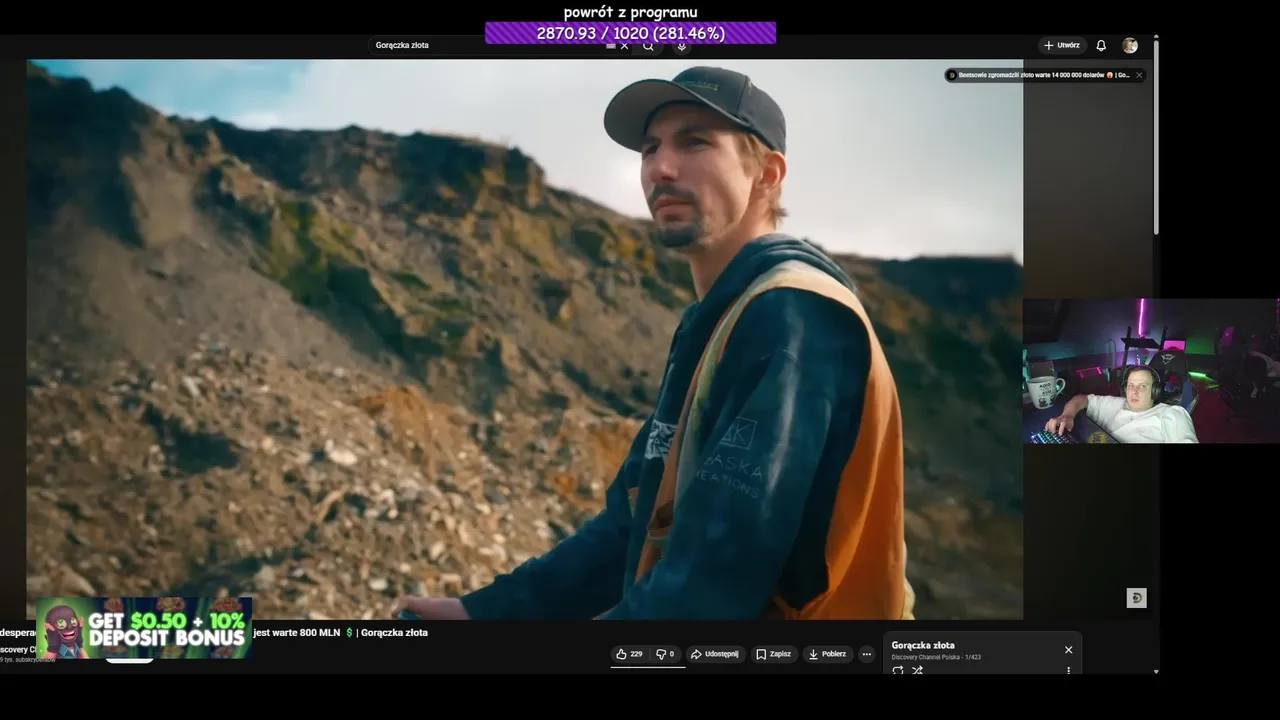Screen dimensions: 1280x720
Task: Click the Zapisz save button
Action: coord(774,654)
